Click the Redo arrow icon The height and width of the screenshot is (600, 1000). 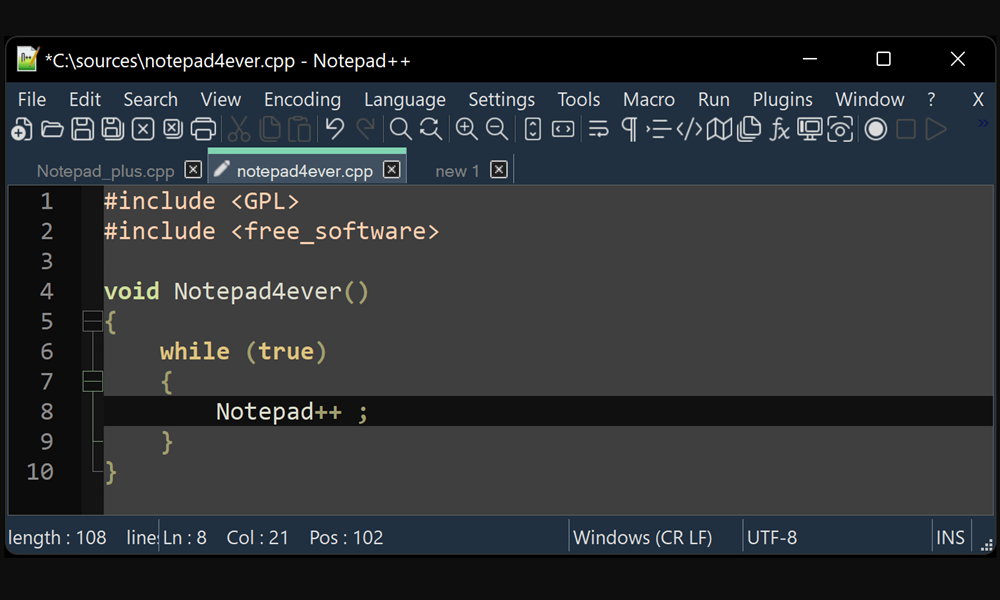click(365, 129)
